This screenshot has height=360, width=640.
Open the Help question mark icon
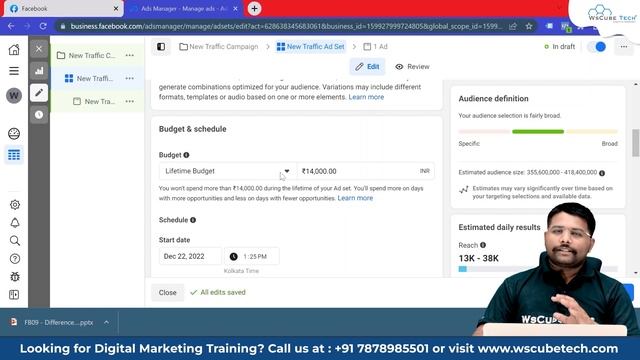[15, 259]
